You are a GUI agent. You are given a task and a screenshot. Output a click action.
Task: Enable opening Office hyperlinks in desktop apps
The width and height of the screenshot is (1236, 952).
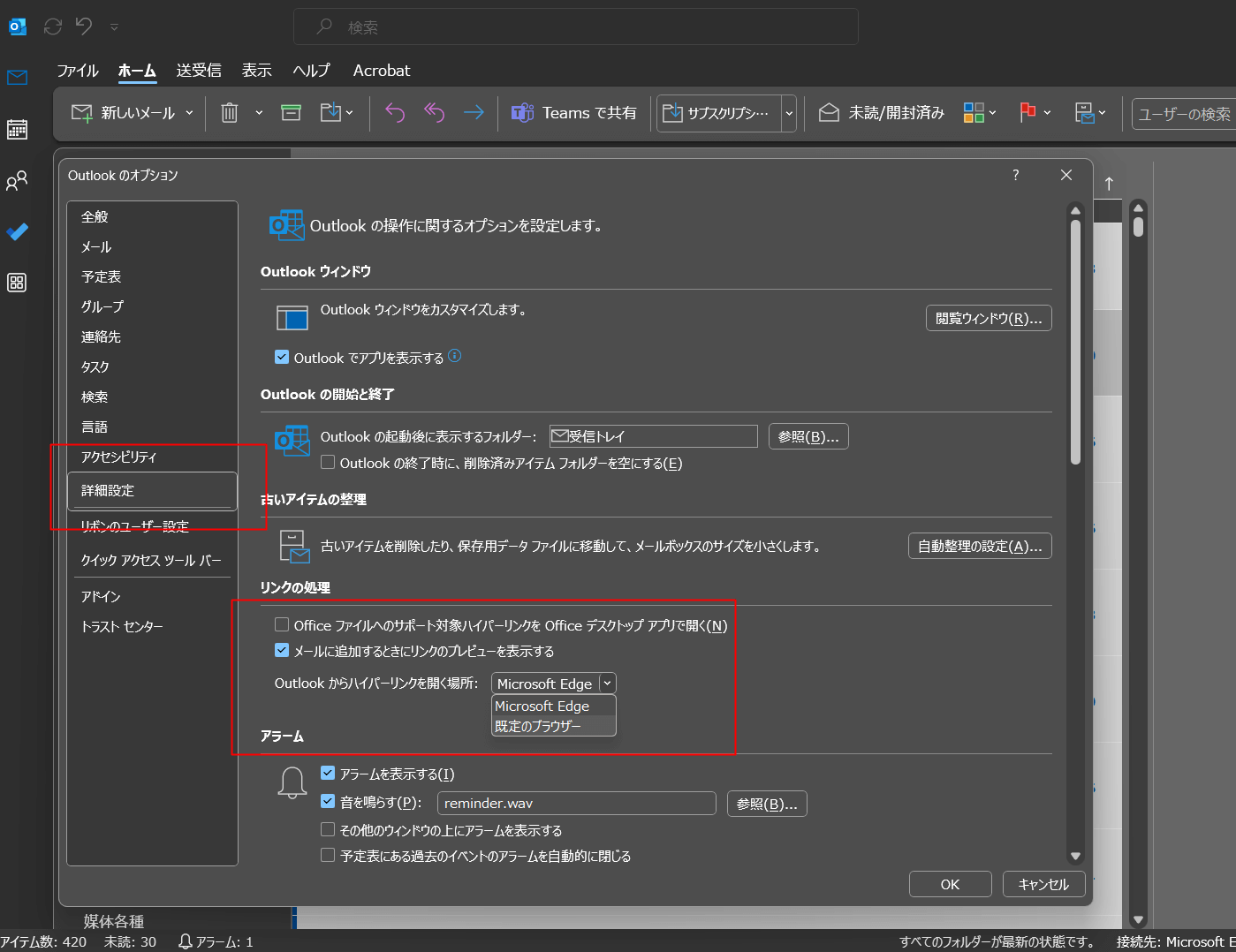point(282,625)
